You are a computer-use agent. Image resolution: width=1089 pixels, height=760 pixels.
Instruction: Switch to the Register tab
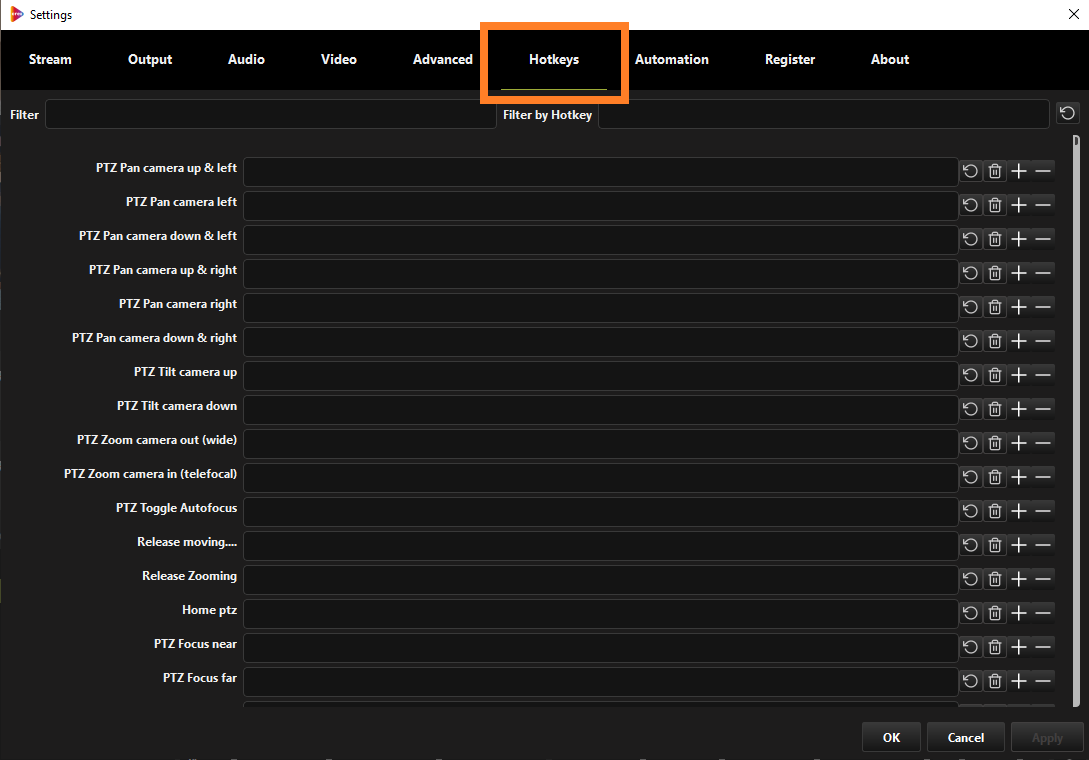pyautogui.click(x=790, y=60)
